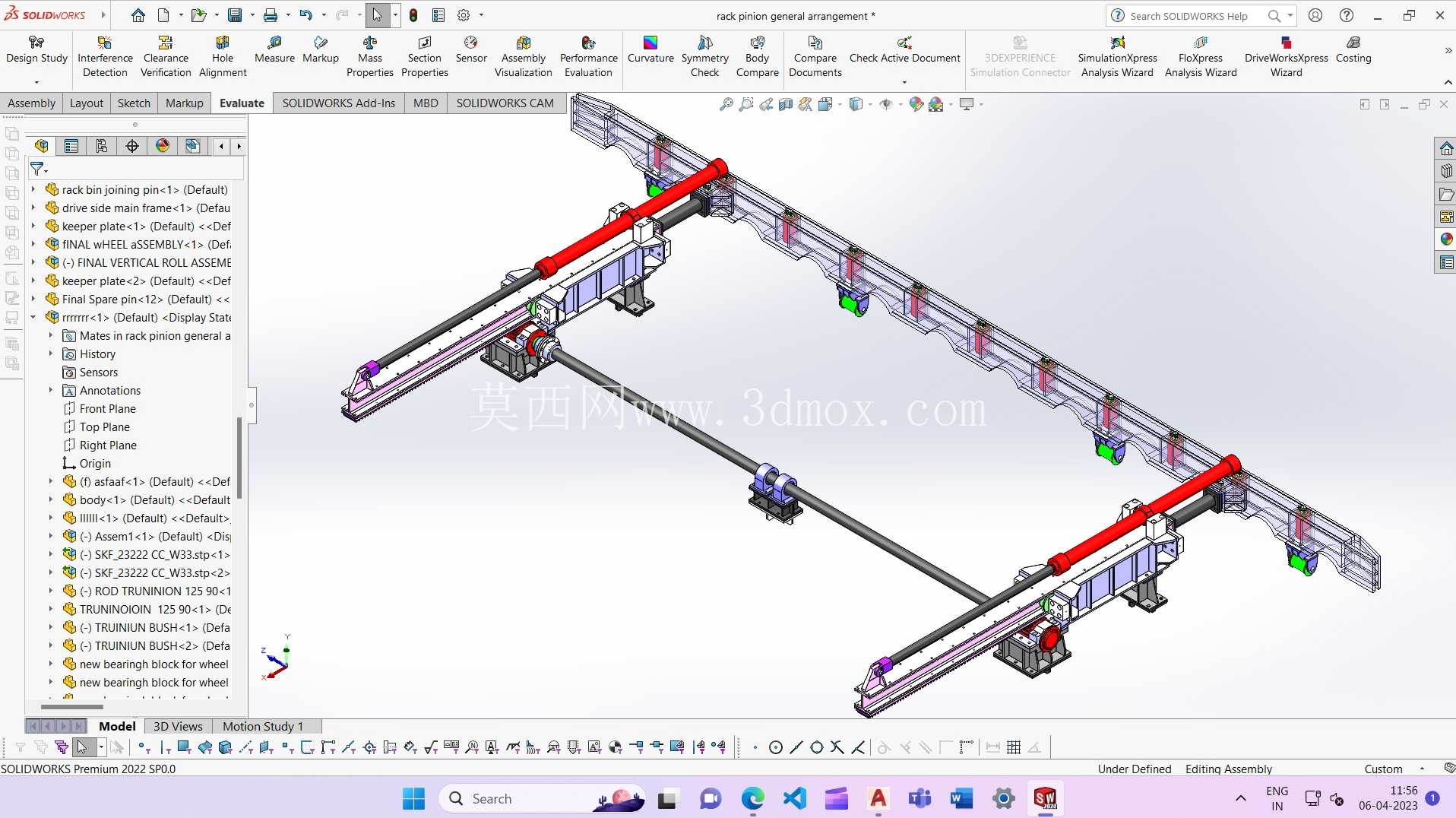Open the SOLIDWORKS Resources home pane icon
Viewport: 1456px width, 818px height.
(1446, 148)
